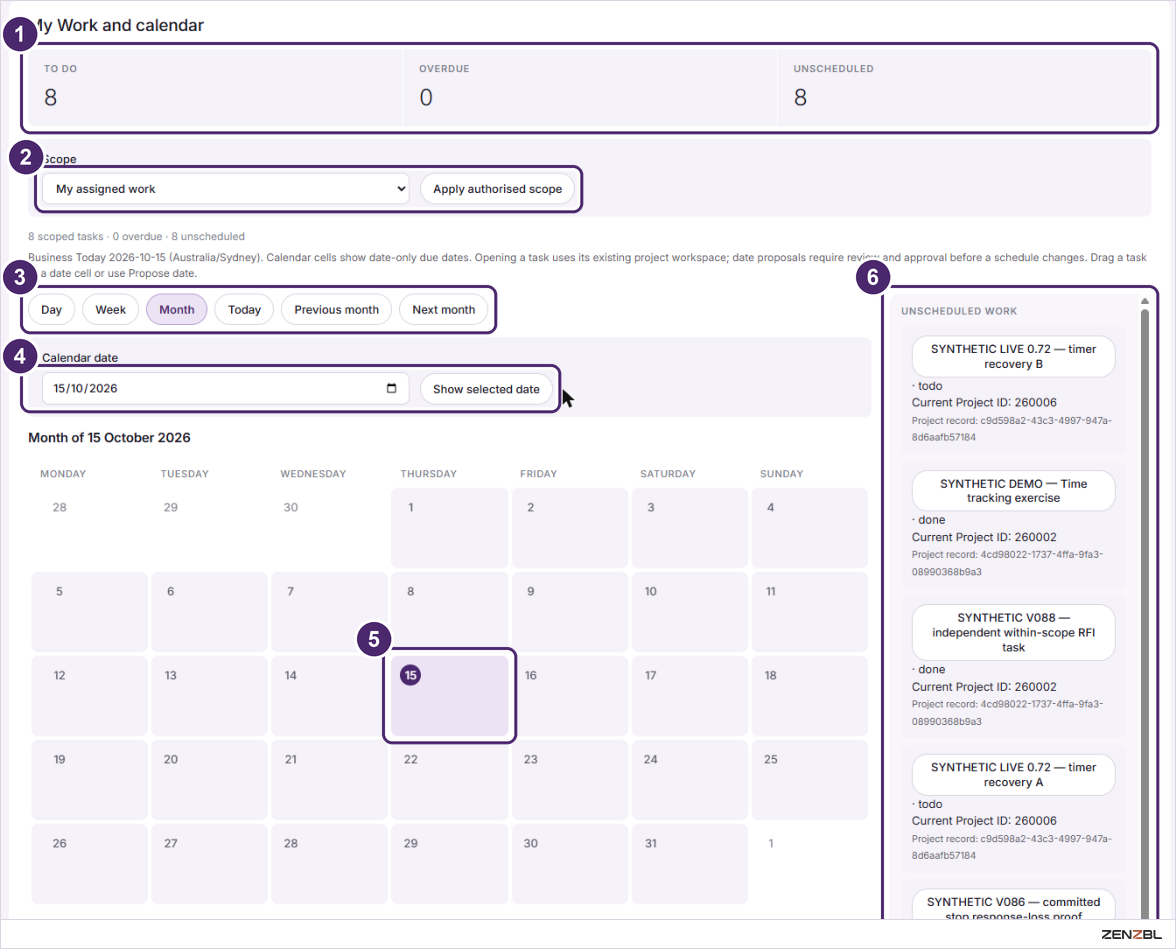Image resolution: width=1176 pixels, height=949 pixels.
Task: Select highlighted date cell 15 October
Action: pyautogui.click(x=449, y=695)
